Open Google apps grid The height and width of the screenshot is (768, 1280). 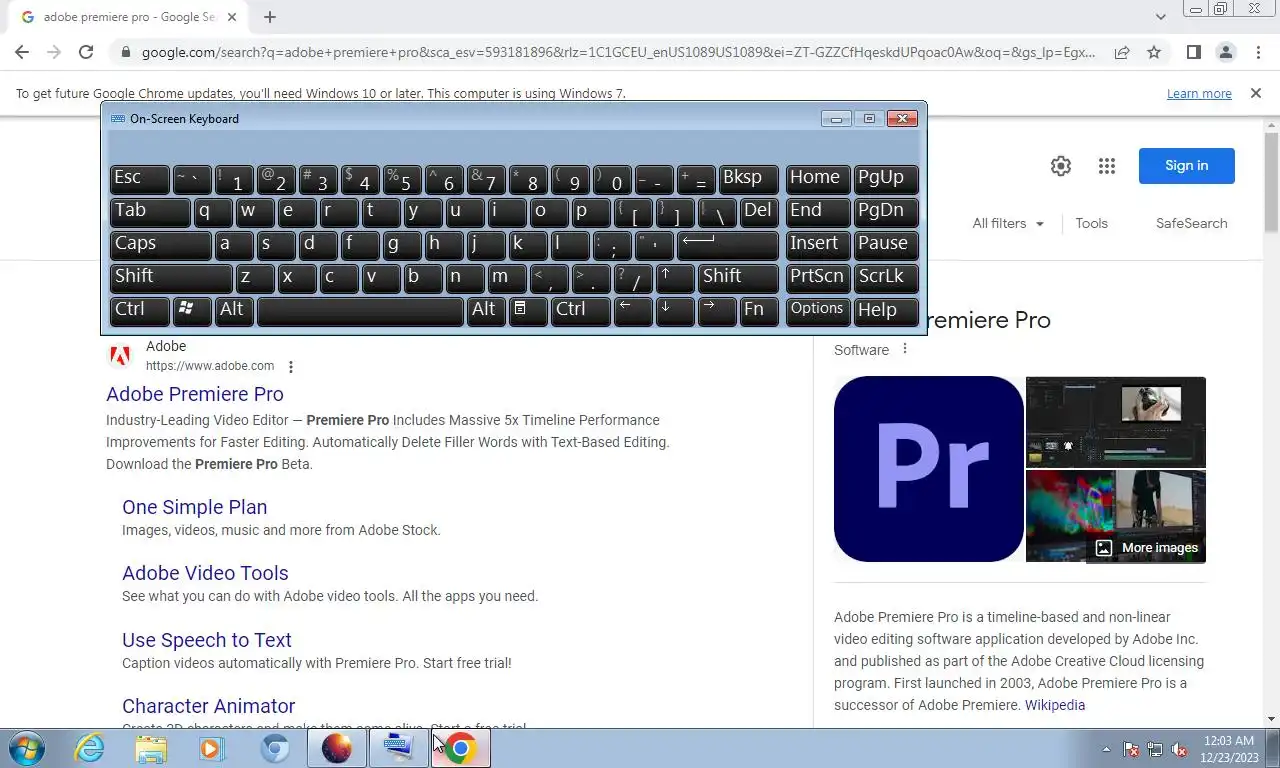(x=1106, y=166)
